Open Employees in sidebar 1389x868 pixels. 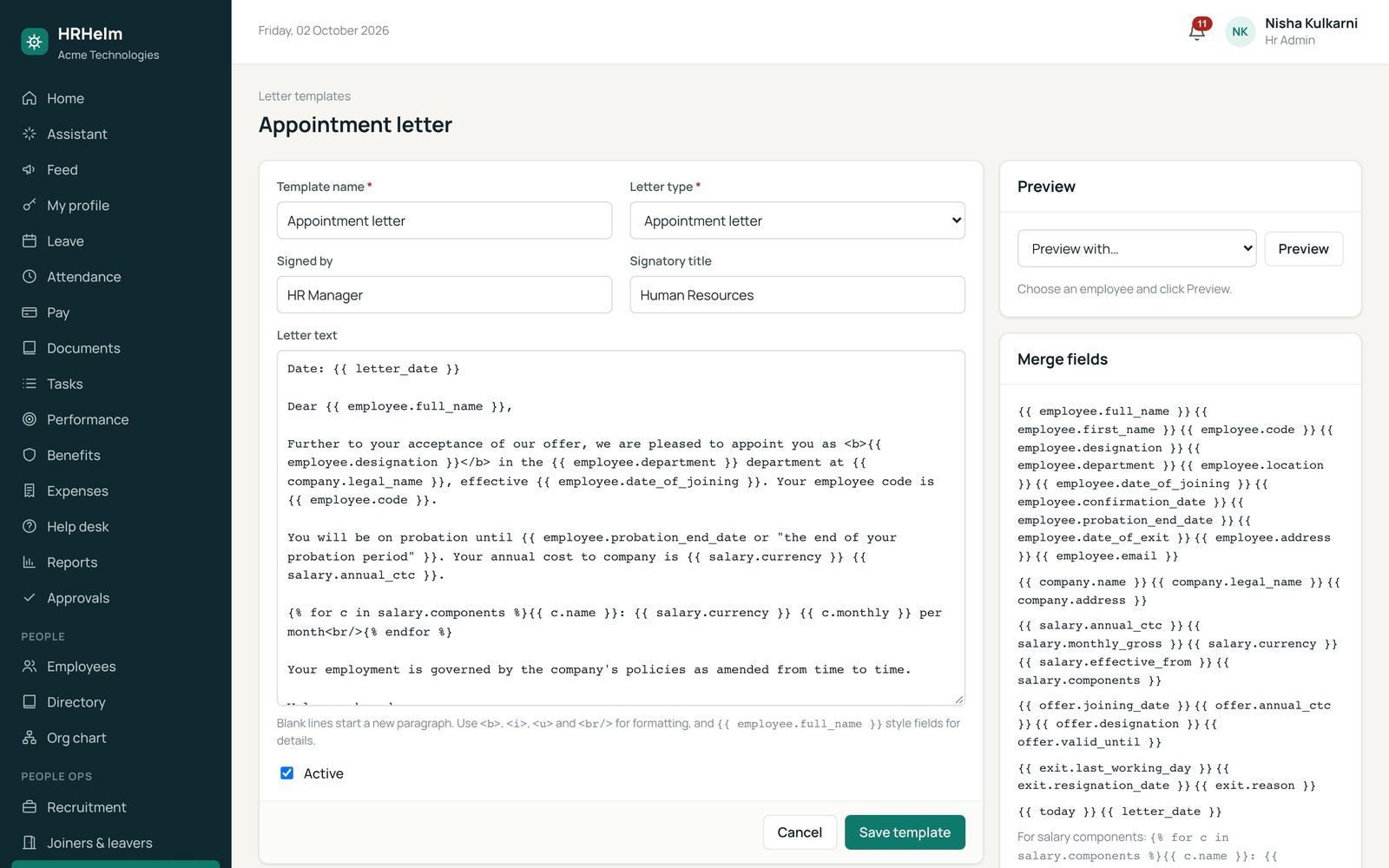pyautogui.click(x=115, y=666)
